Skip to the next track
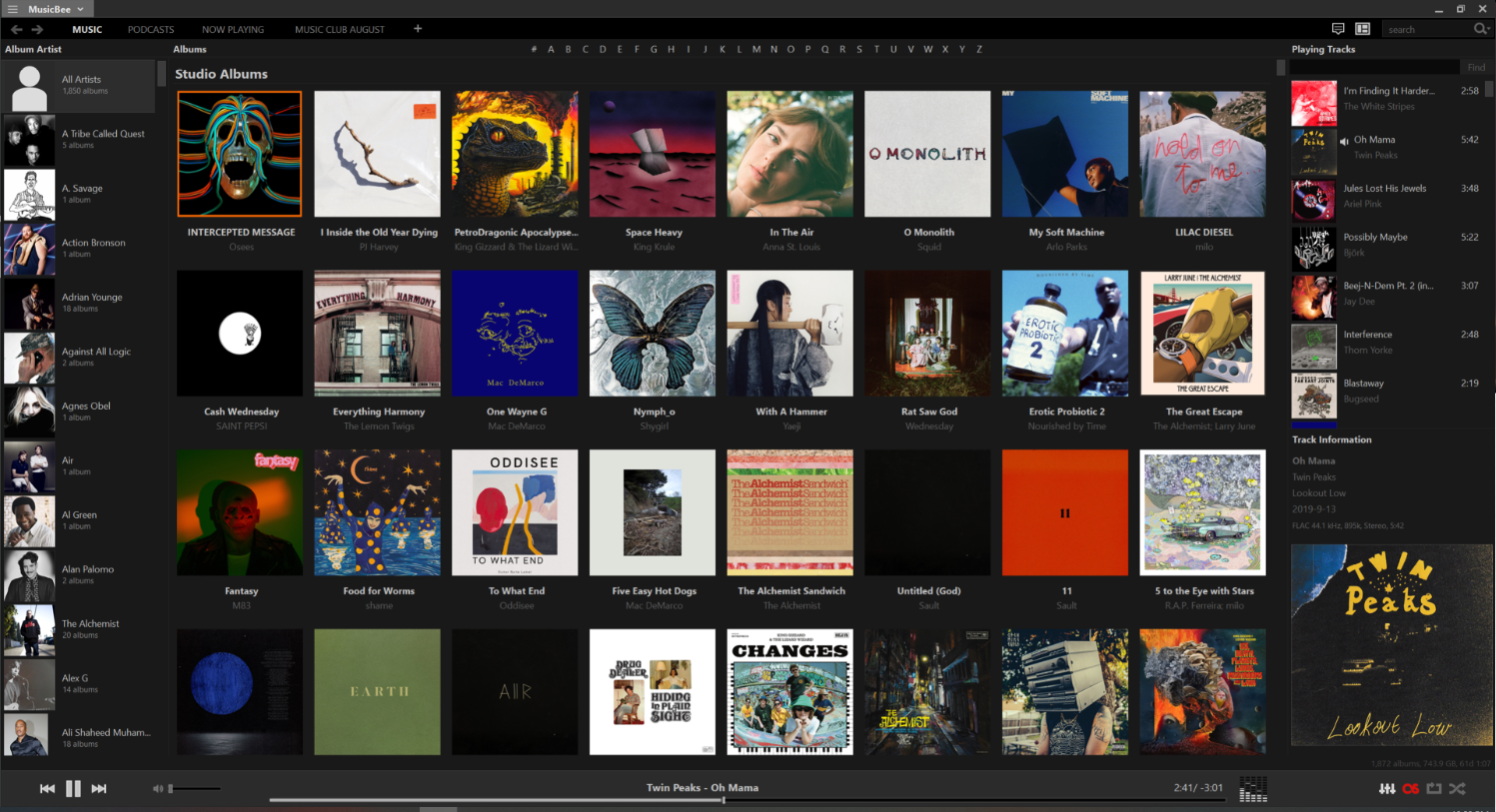The height and width of the screenshot is (812, 1496). pos(99,789)
